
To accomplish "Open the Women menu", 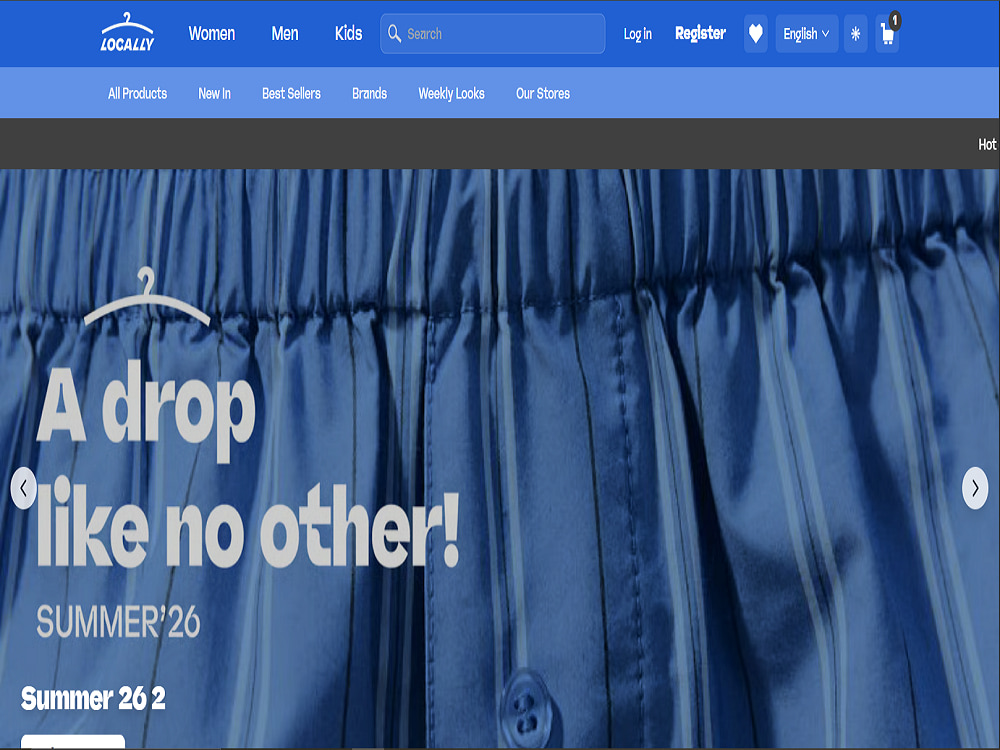I will [x=212, y=33].
